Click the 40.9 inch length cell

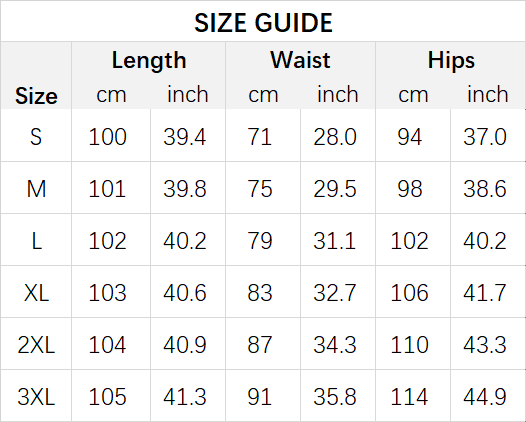coord(185,345)
